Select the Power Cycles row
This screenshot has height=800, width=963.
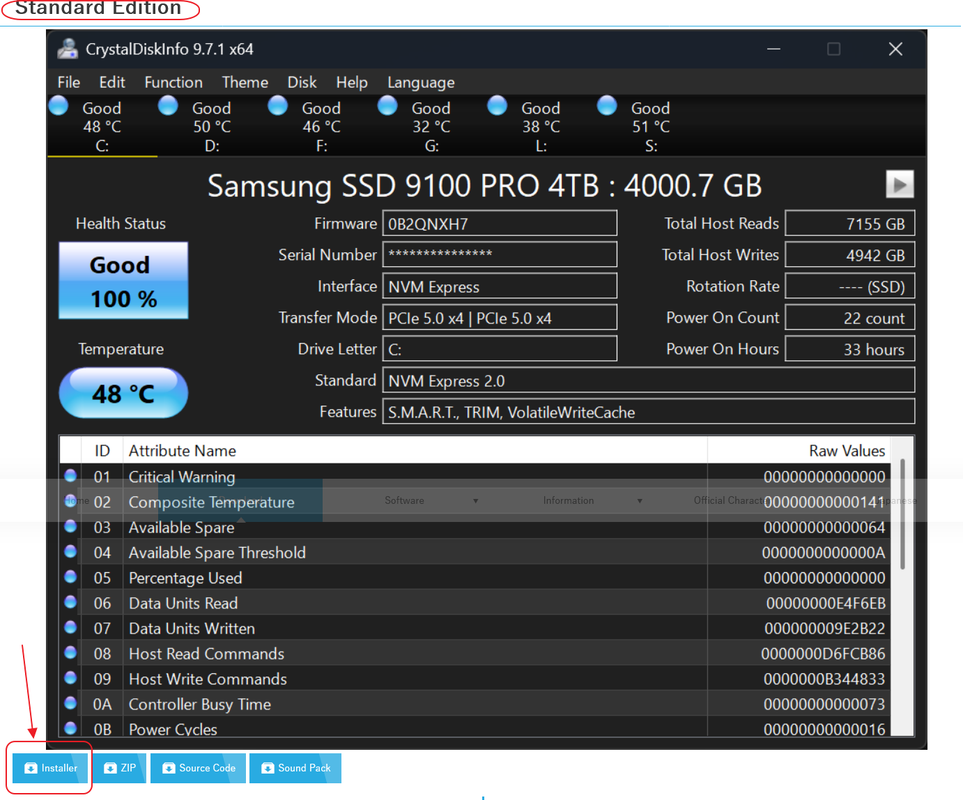(x=475, y=728)
